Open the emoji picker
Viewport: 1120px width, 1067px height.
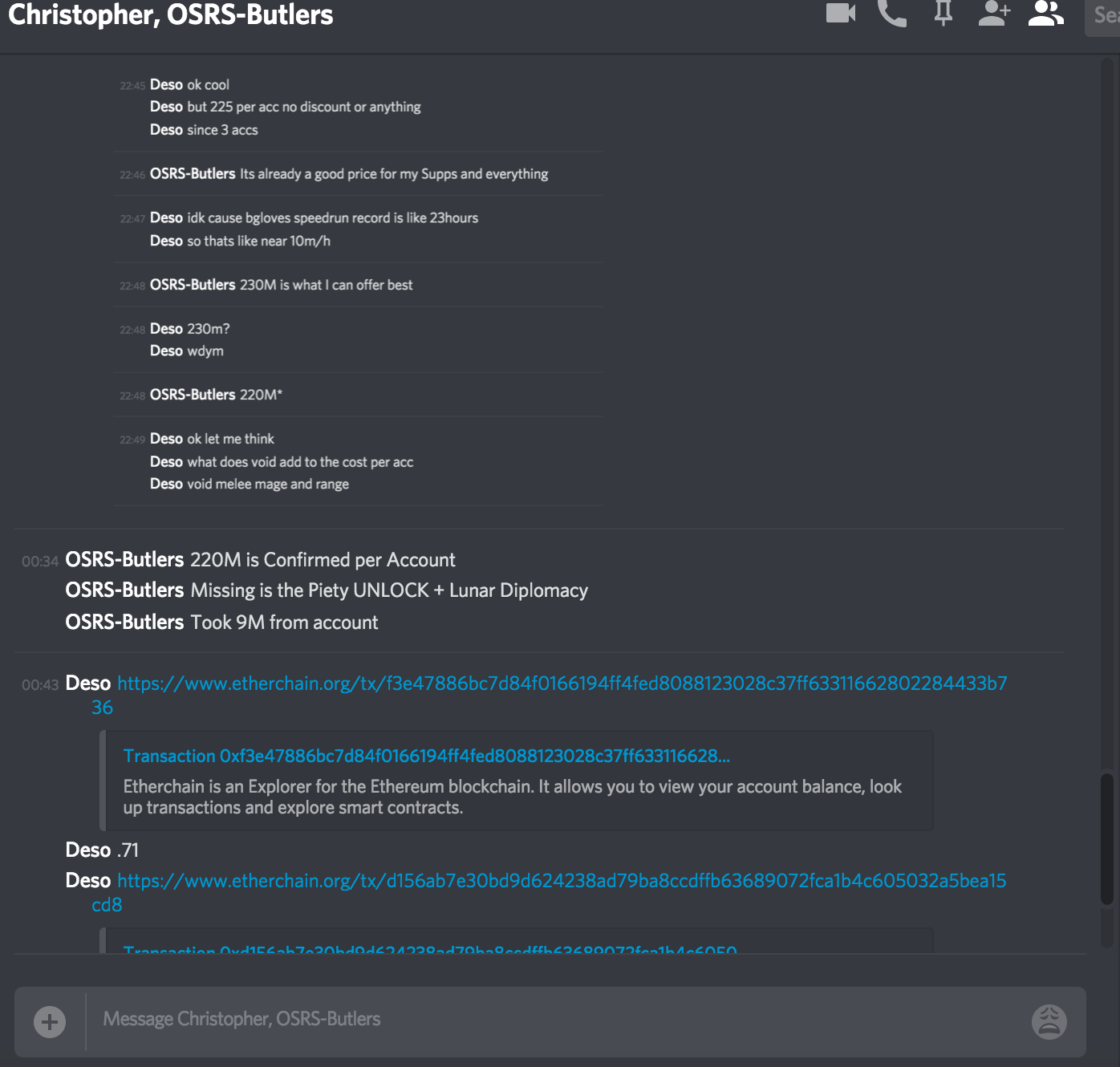[1049, 1021]
